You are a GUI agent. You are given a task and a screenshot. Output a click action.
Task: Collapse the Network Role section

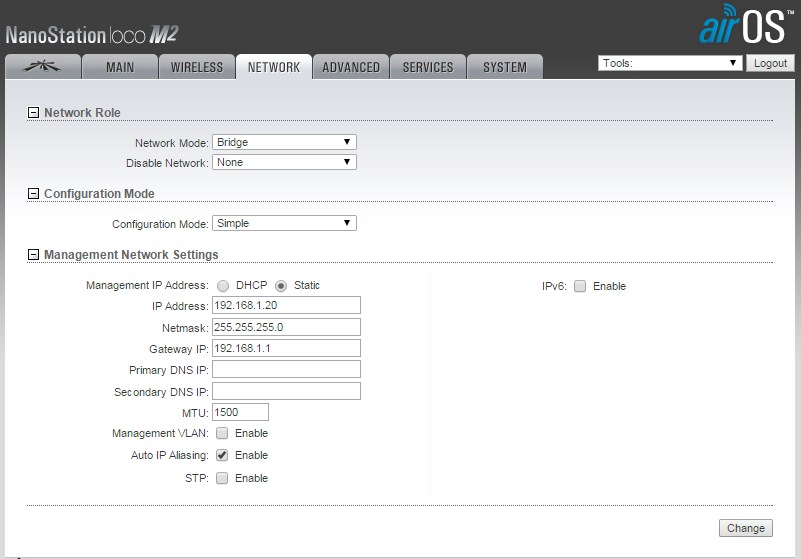[33, 112]
